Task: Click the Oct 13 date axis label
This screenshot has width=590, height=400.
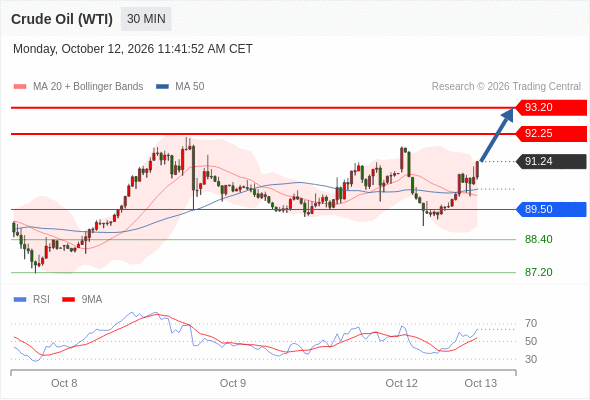Action: coord(481,383)
